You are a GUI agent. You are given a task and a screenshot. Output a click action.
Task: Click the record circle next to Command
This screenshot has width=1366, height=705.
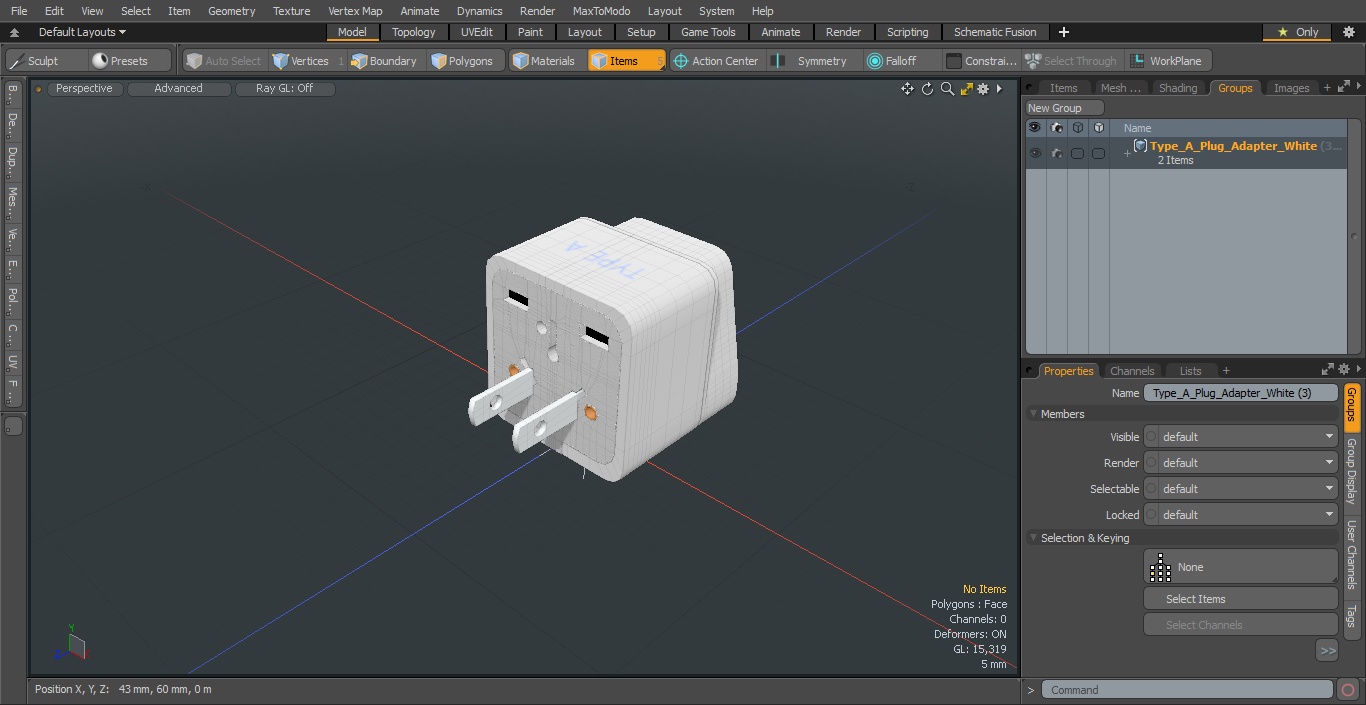click(1347, 690)
